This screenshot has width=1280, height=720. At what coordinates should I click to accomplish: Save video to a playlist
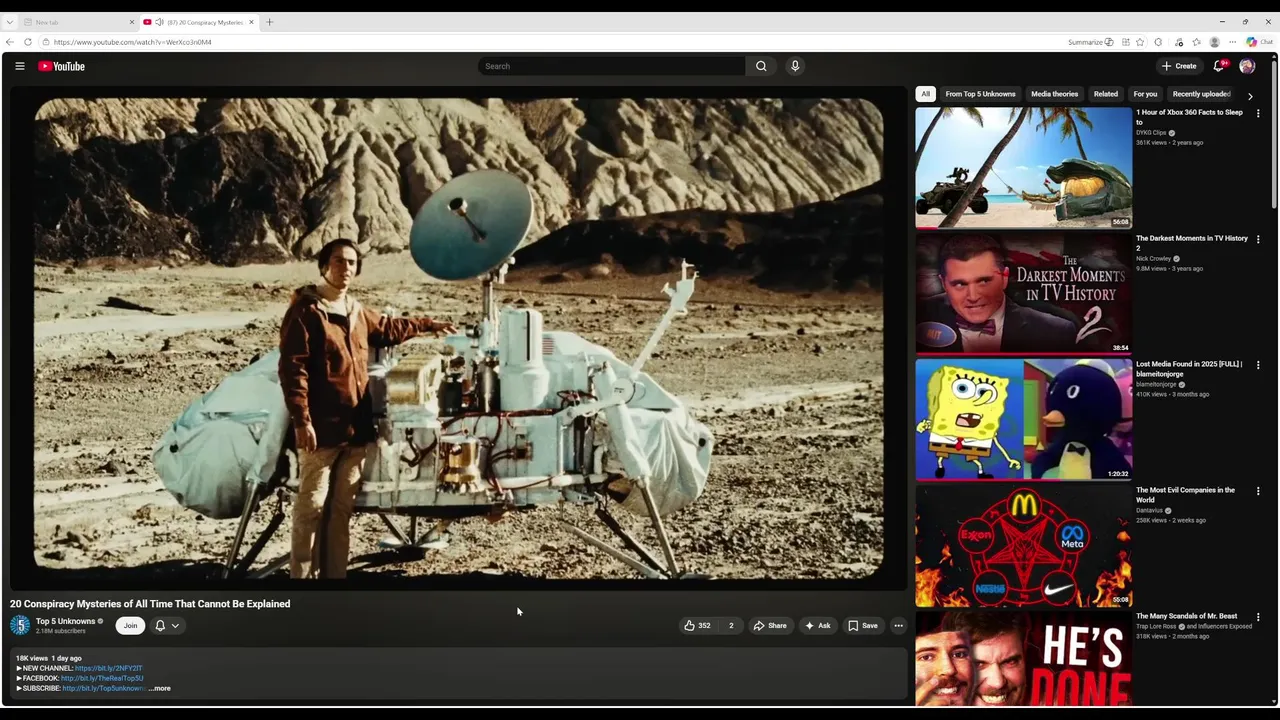click(863, 626)
